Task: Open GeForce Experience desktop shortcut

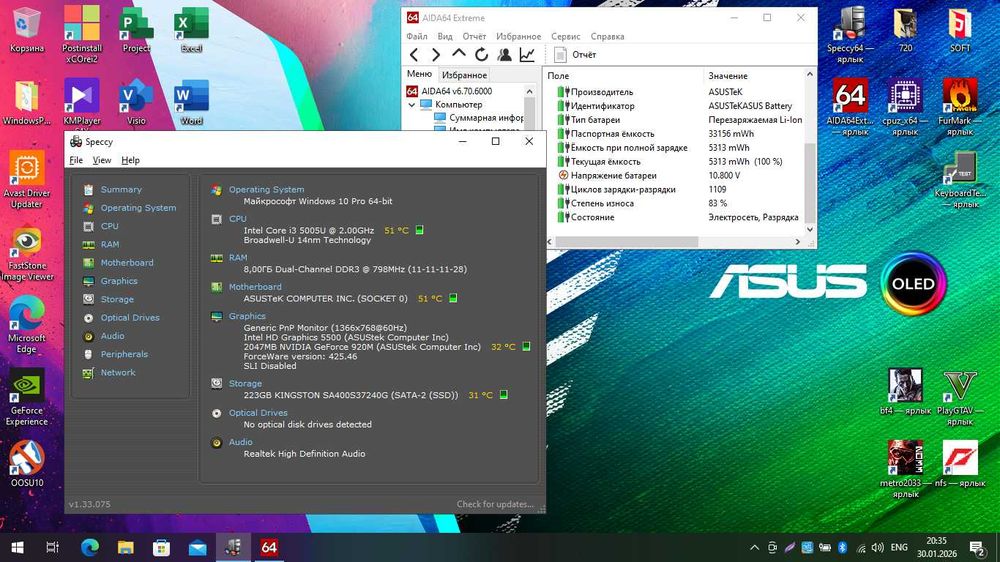Action: coord(27,398)
